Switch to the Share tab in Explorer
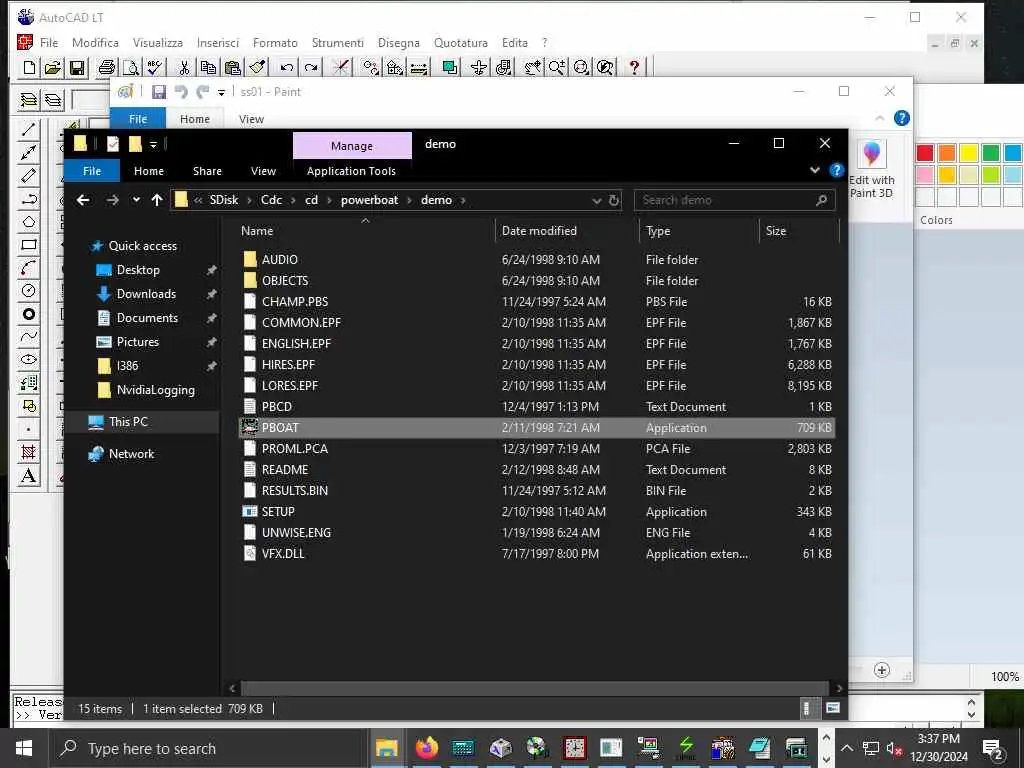 pos(207,171)
